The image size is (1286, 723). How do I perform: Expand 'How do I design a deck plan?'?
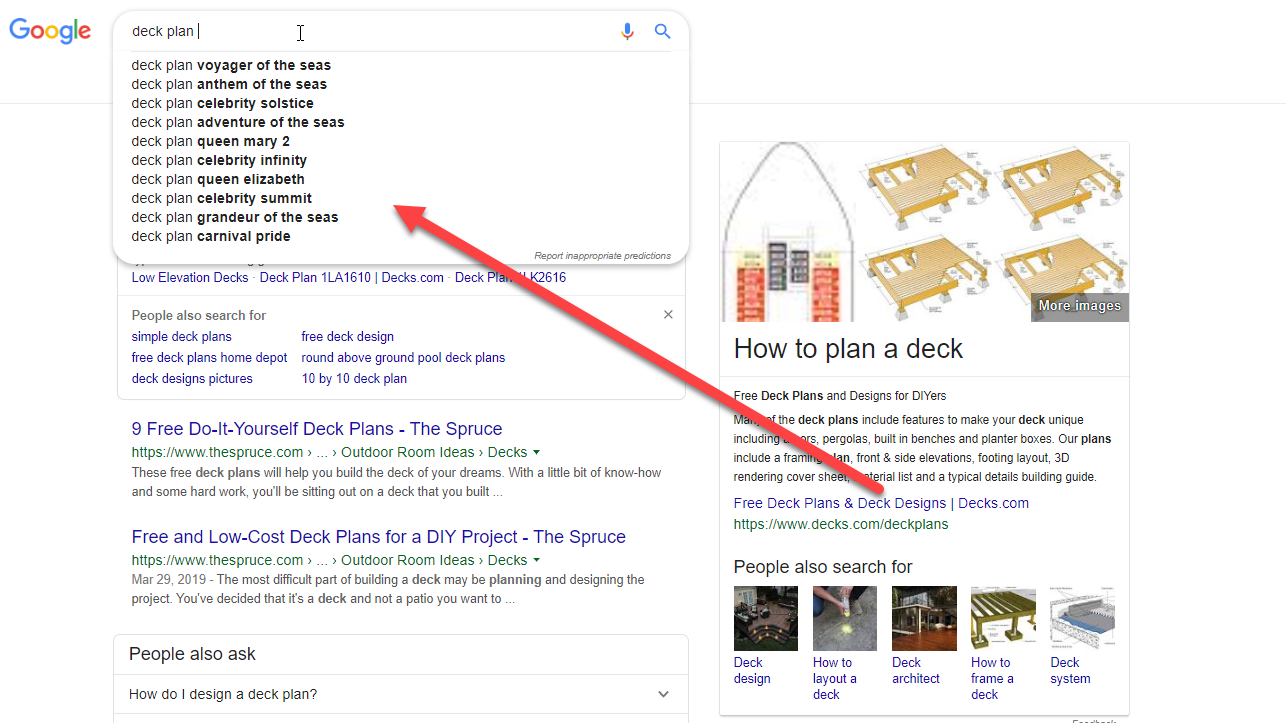pyautogui.click(x=663, y=694)
